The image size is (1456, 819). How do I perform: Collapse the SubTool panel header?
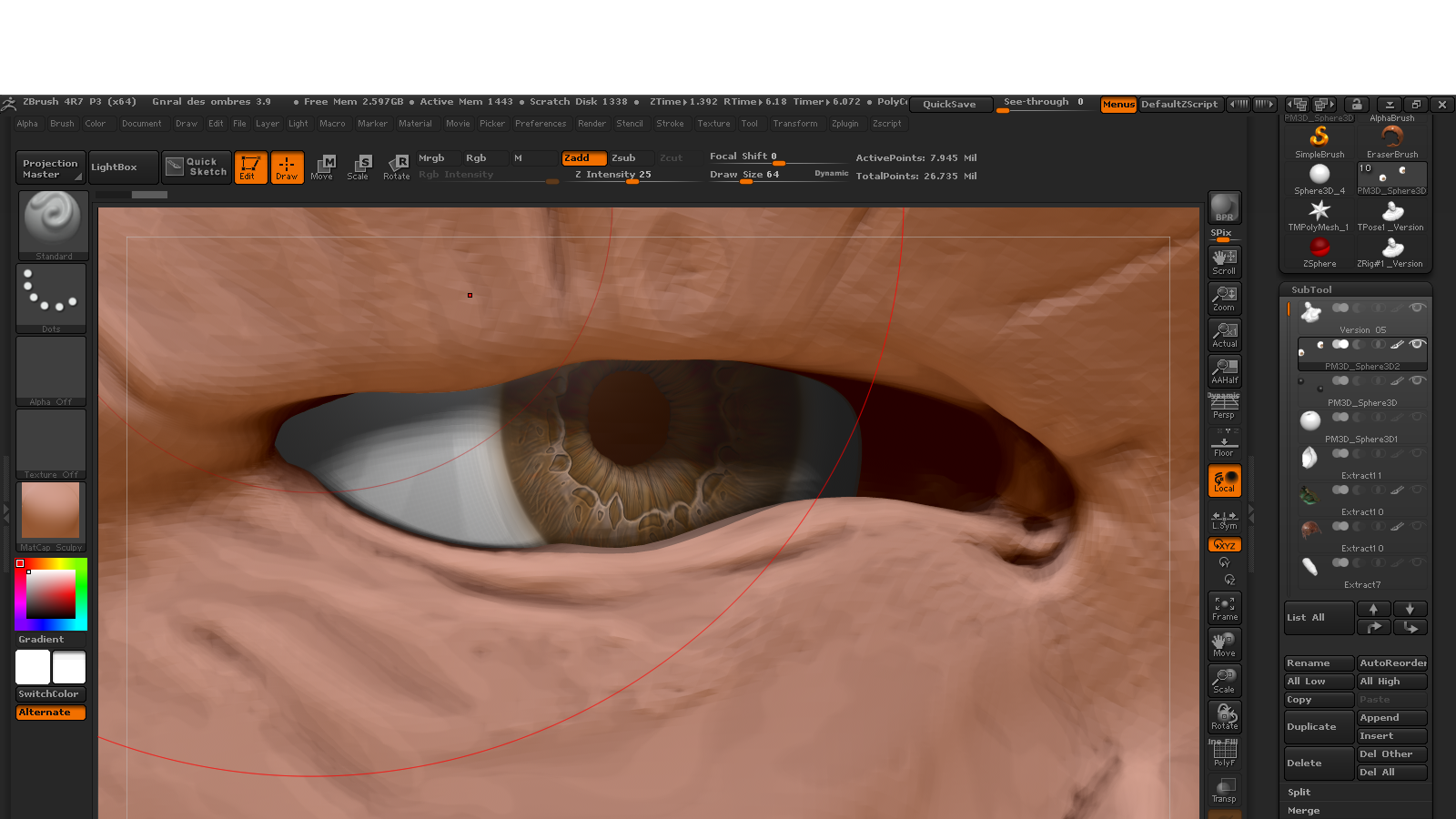1311,289
